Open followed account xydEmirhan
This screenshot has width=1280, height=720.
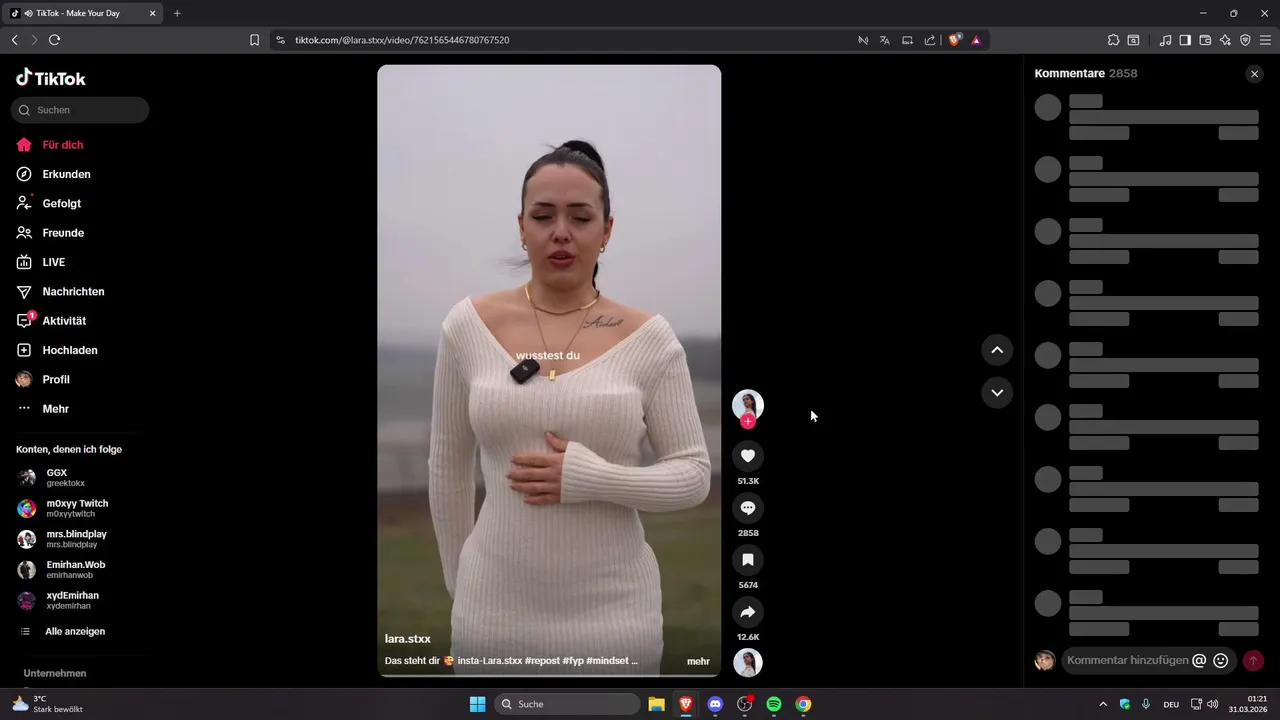[58, 600]
